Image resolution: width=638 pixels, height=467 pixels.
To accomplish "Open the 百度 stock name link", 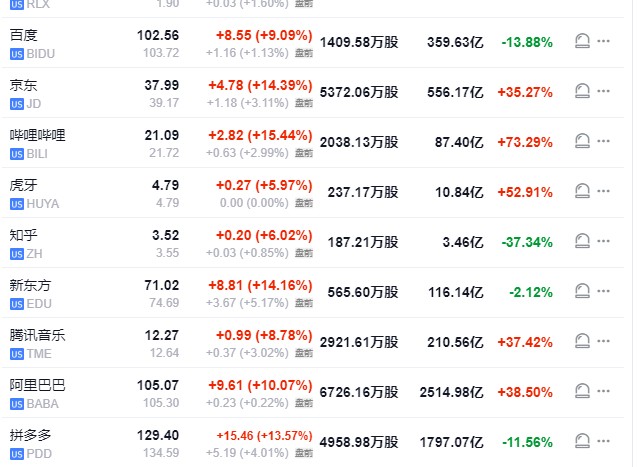I will [x=23, y=34].
